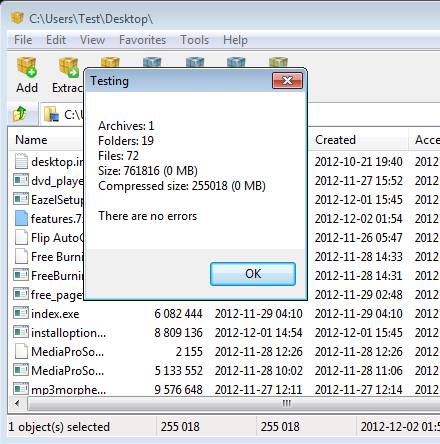Open the Favorites menu
Image resolution: width=440 pixels, height=444 pixels.
click(142, 40)
